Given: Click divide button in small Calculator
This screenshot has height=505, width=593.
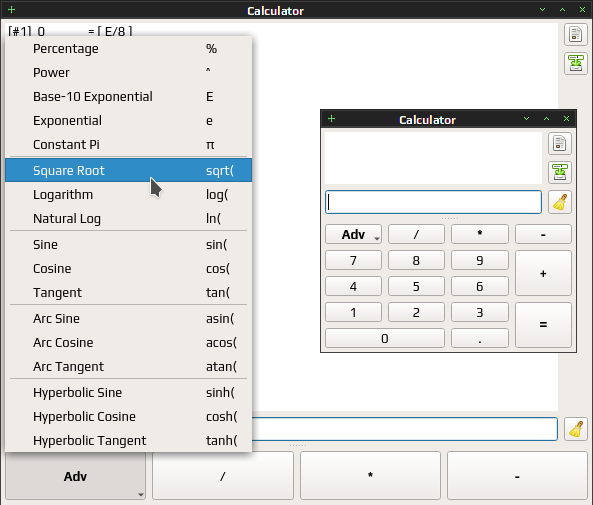Looking at the screenshot, I should [416, 235].
